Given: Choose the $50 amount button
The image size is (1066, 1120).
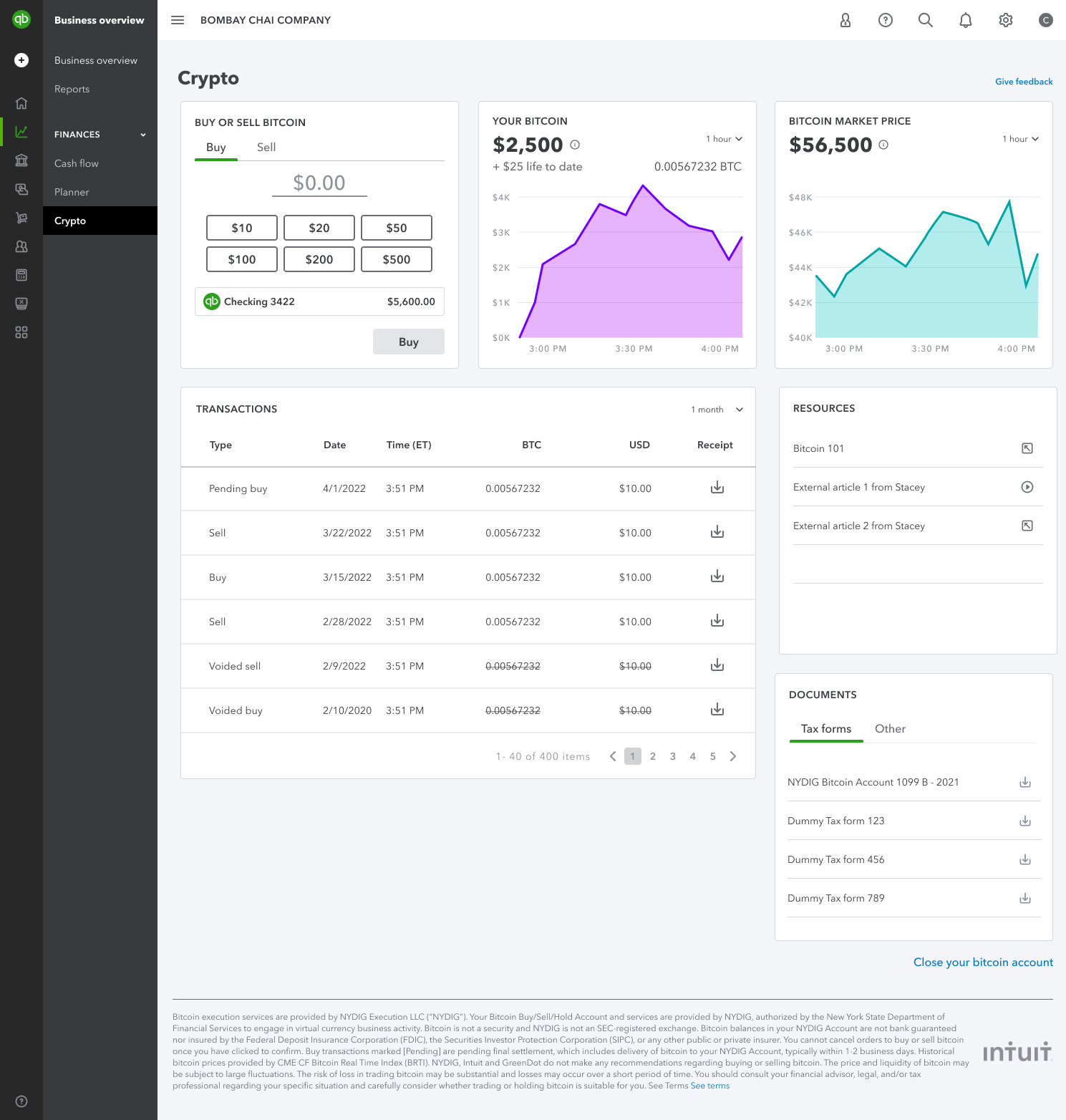Looking at the screenshot, I should (397, 228).
